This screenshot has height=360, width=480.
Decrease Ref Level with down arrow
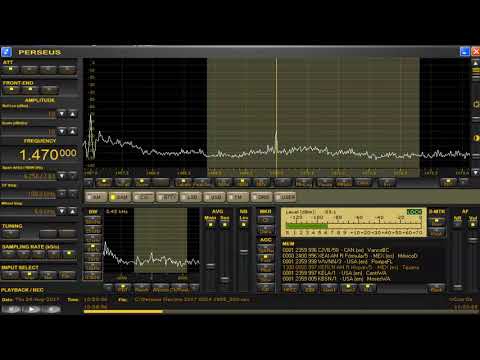pos(62,114)
